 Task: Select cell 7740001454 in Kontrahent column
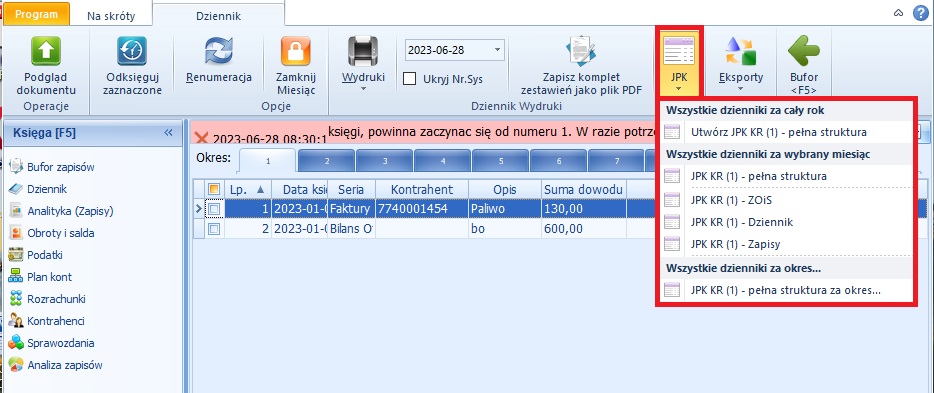tap(422, 209)
